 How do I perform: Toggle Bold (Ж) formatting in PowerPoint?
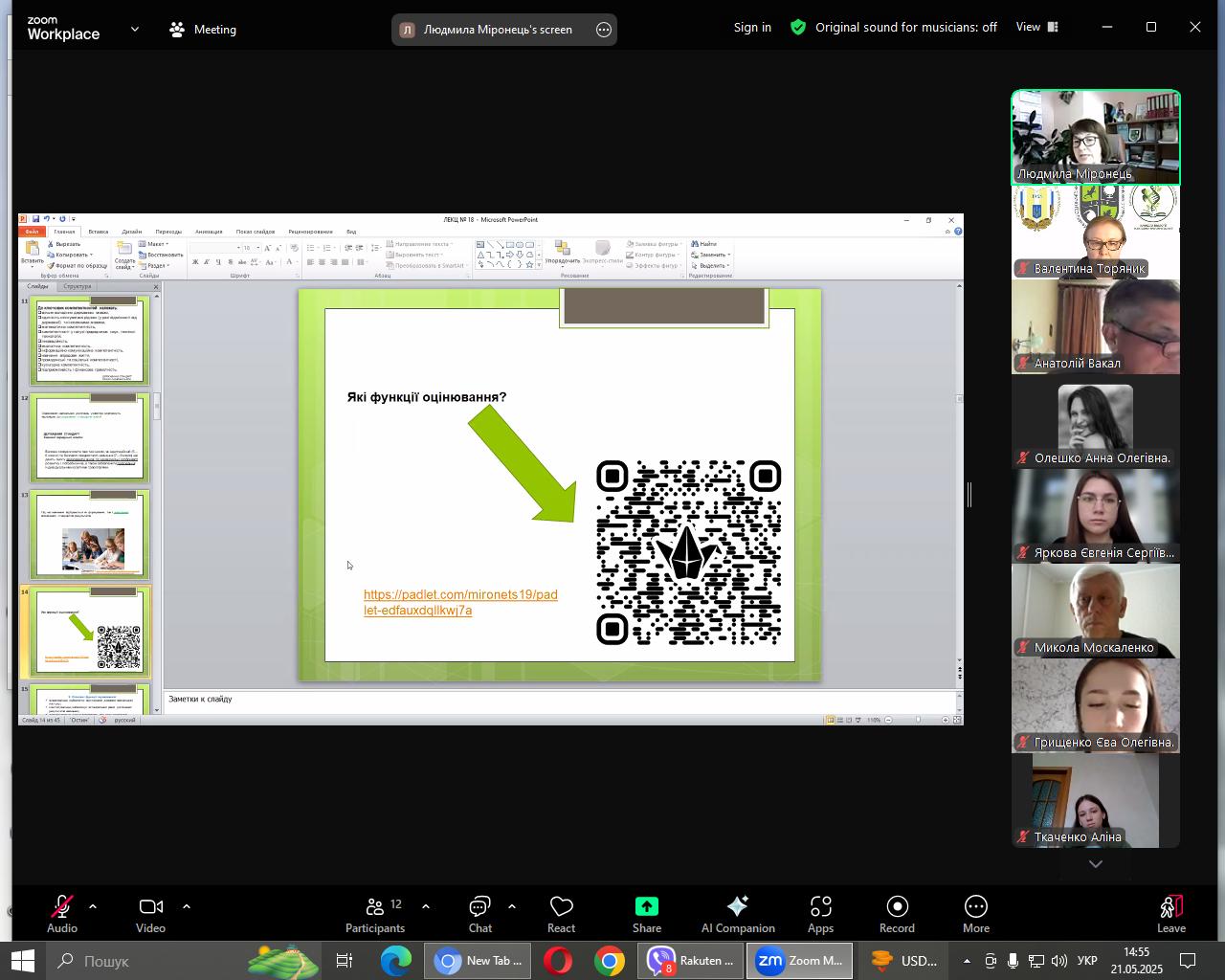(x=195, y=262)
